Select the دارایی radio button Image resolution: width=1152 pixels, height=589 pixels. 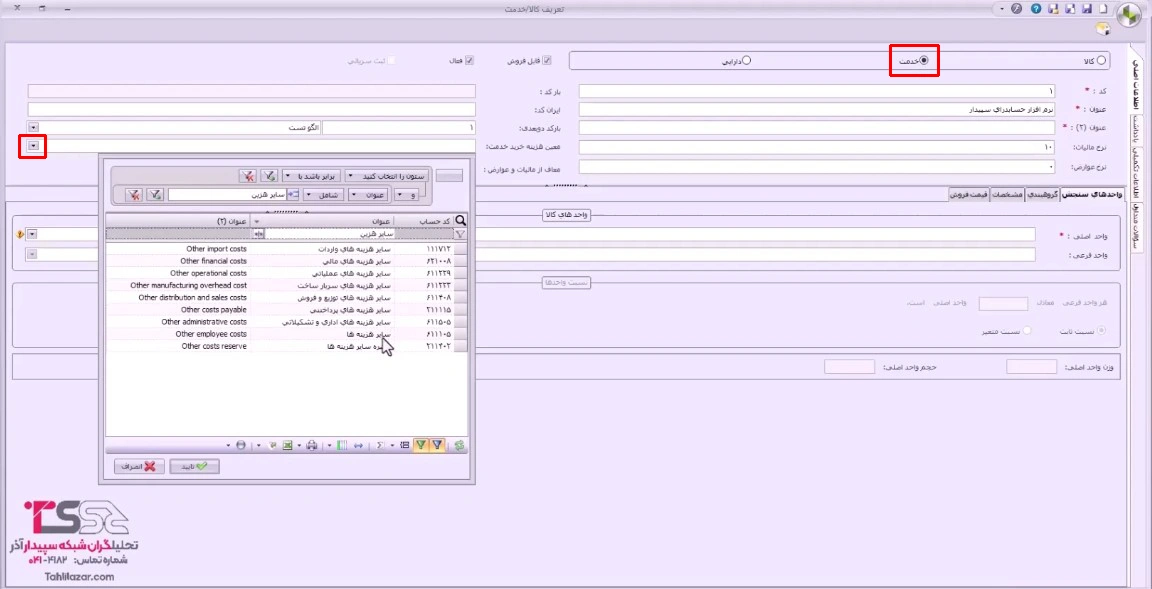click(746, 62)
